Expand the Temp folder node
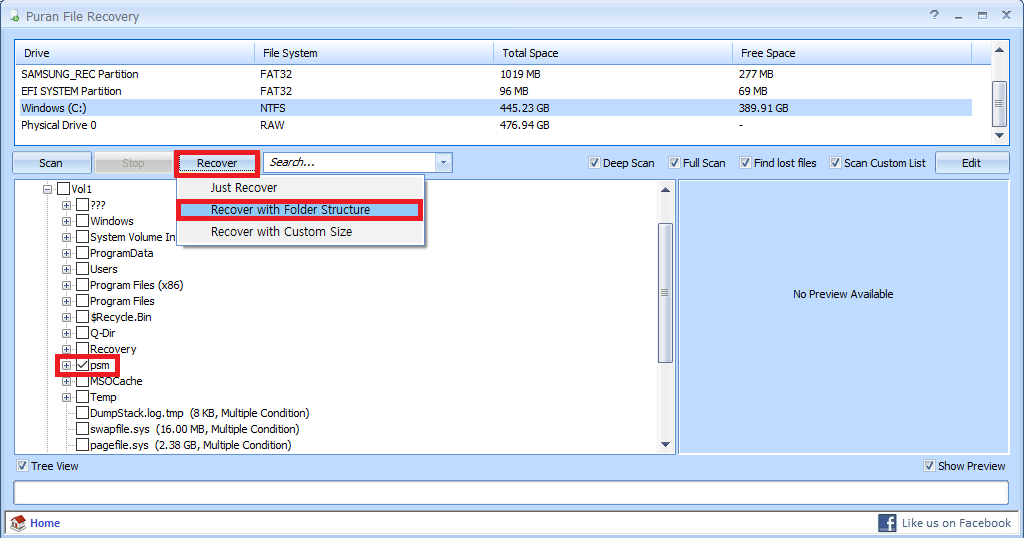 [x=67, y=397]
